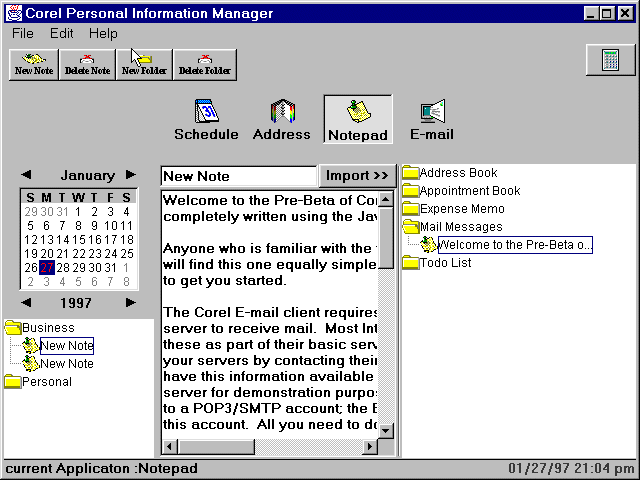
Task: Select January 1 on the calendar
Action: coord(78,212)
